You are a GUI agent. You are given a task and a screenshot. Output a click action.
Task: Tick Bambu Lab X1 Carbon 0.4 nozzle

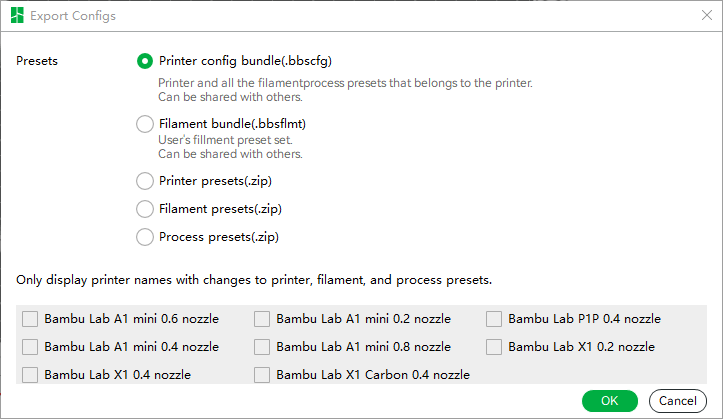tap(262, 375)
